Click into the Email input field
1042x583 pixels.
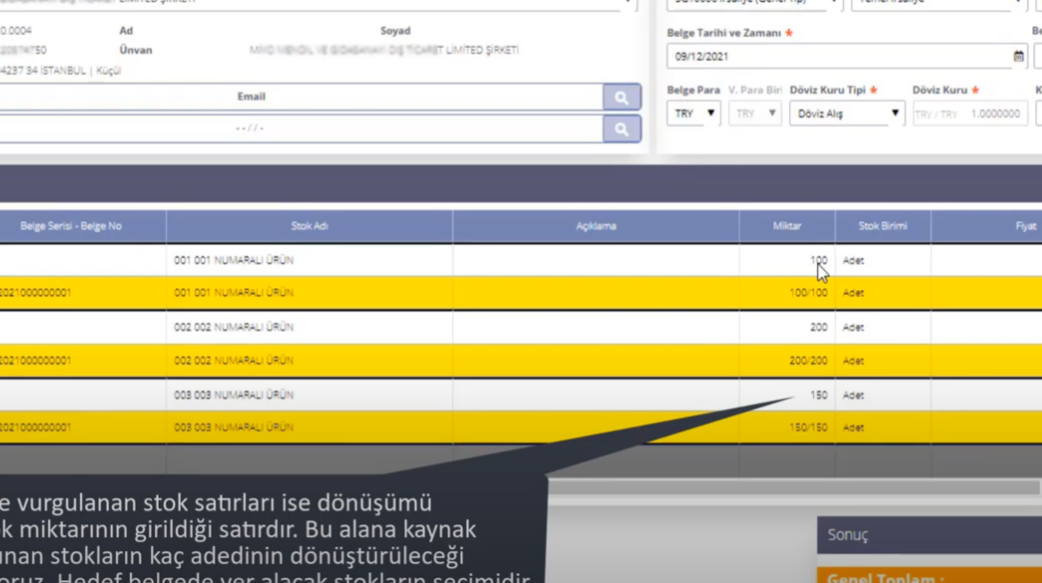[300, 97]
